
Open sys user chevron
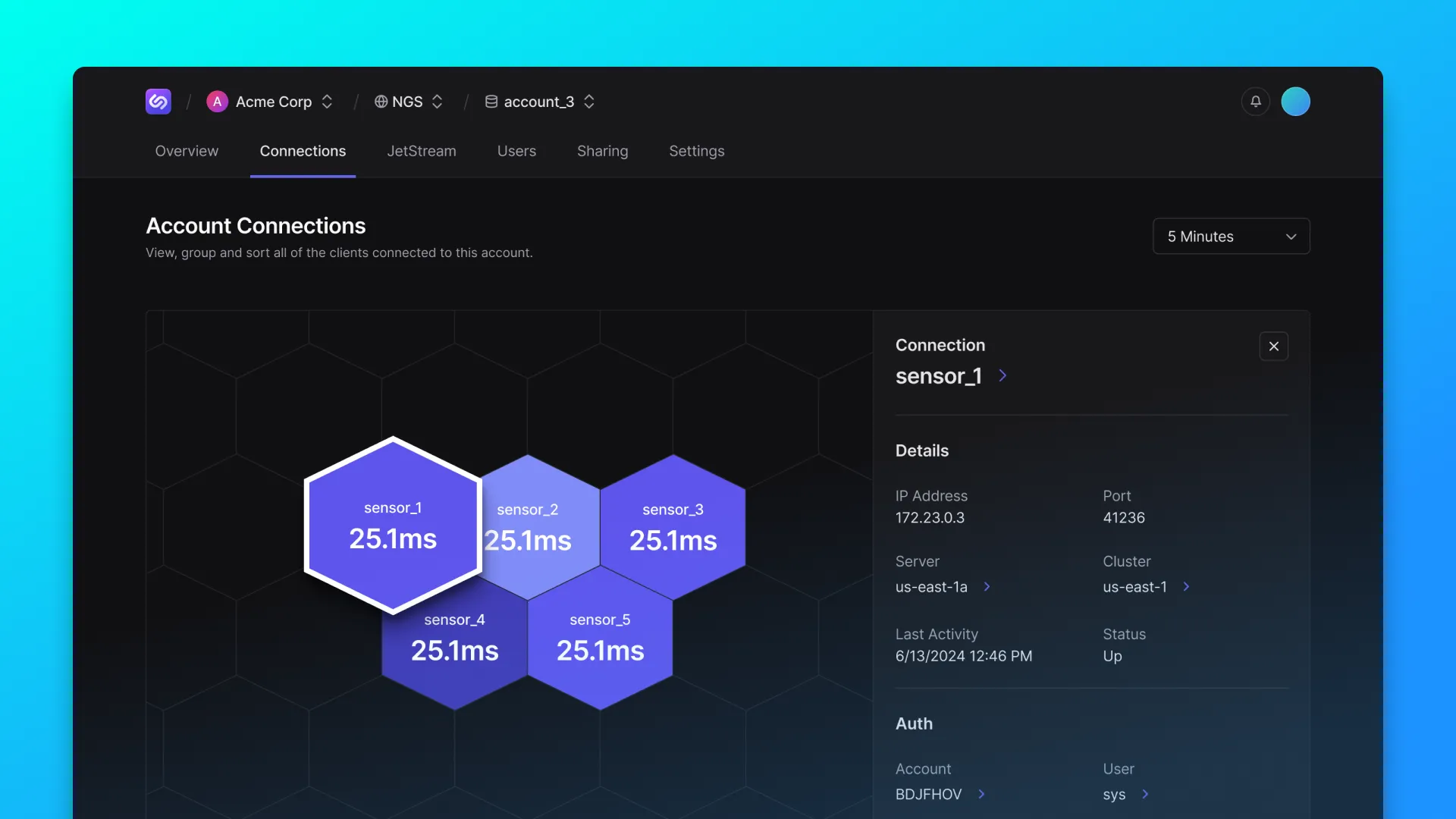coord(1145,795)
